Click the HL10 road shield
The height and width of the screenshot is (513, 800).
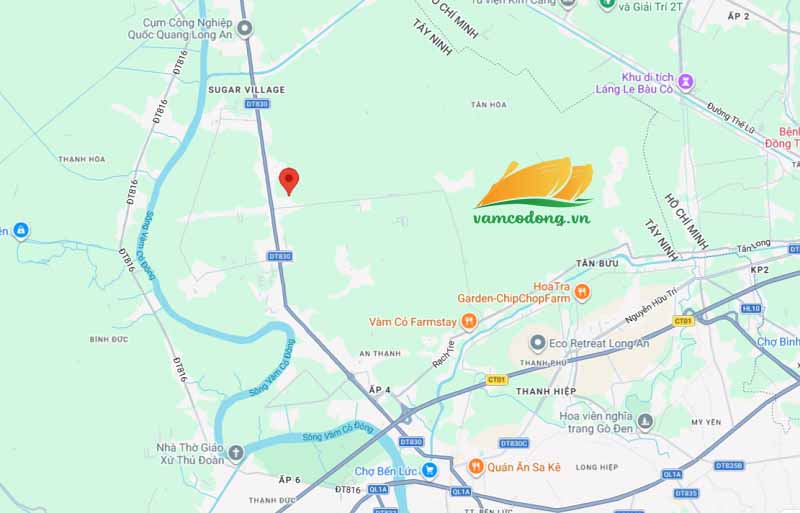pyautogui.click(x=751, y=308)
